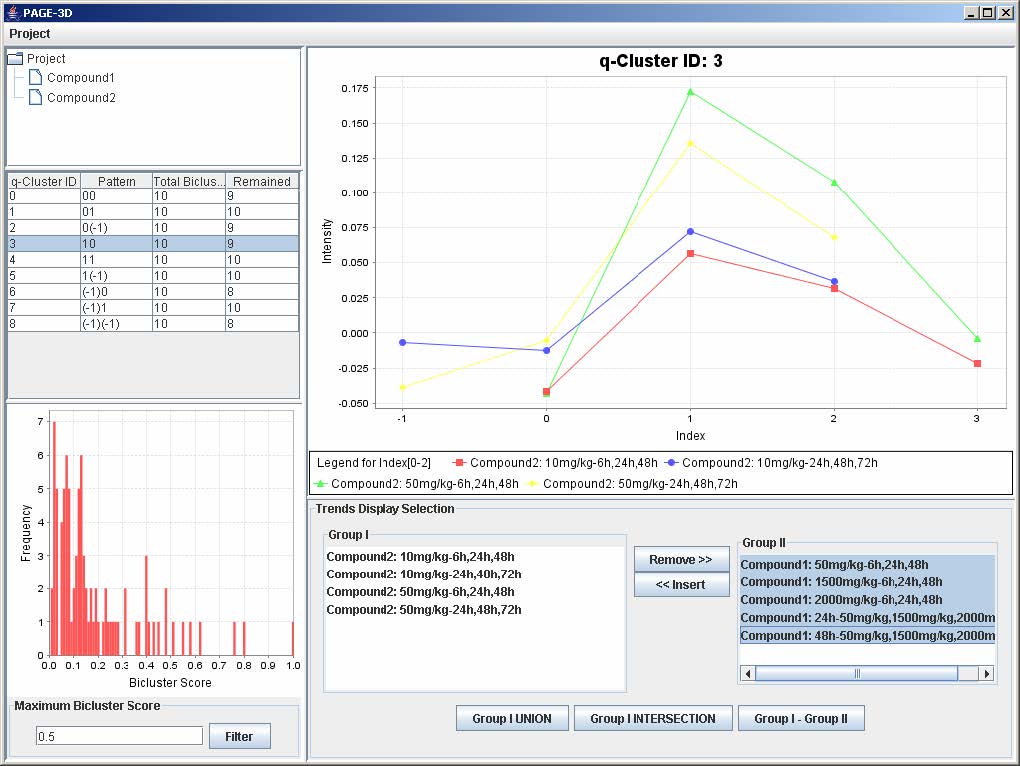Screen dimensions: 1020x766
Task: Click the Compound2 document icon
Action: [x=36, y=98]
